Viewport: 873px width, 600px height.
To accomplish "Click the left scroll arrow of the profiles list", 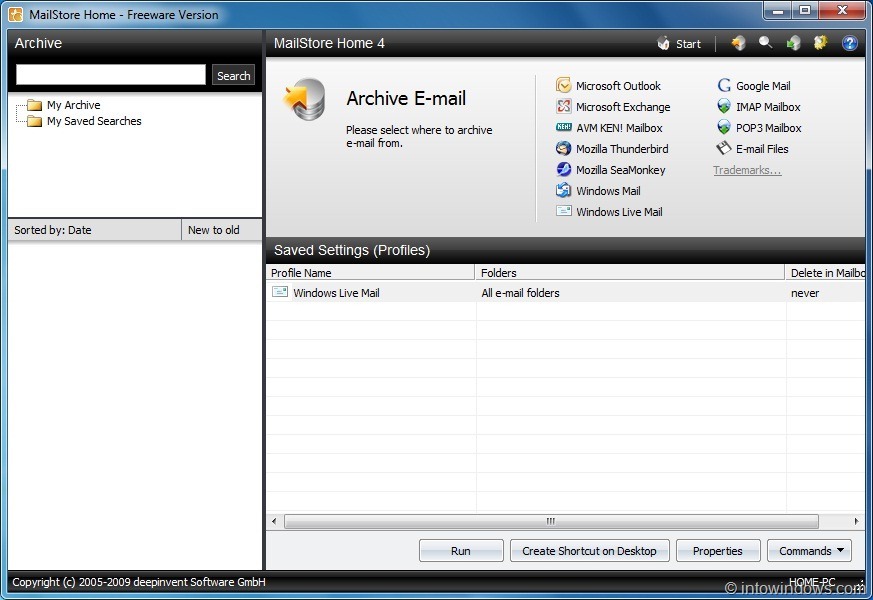I will (274, 522).
